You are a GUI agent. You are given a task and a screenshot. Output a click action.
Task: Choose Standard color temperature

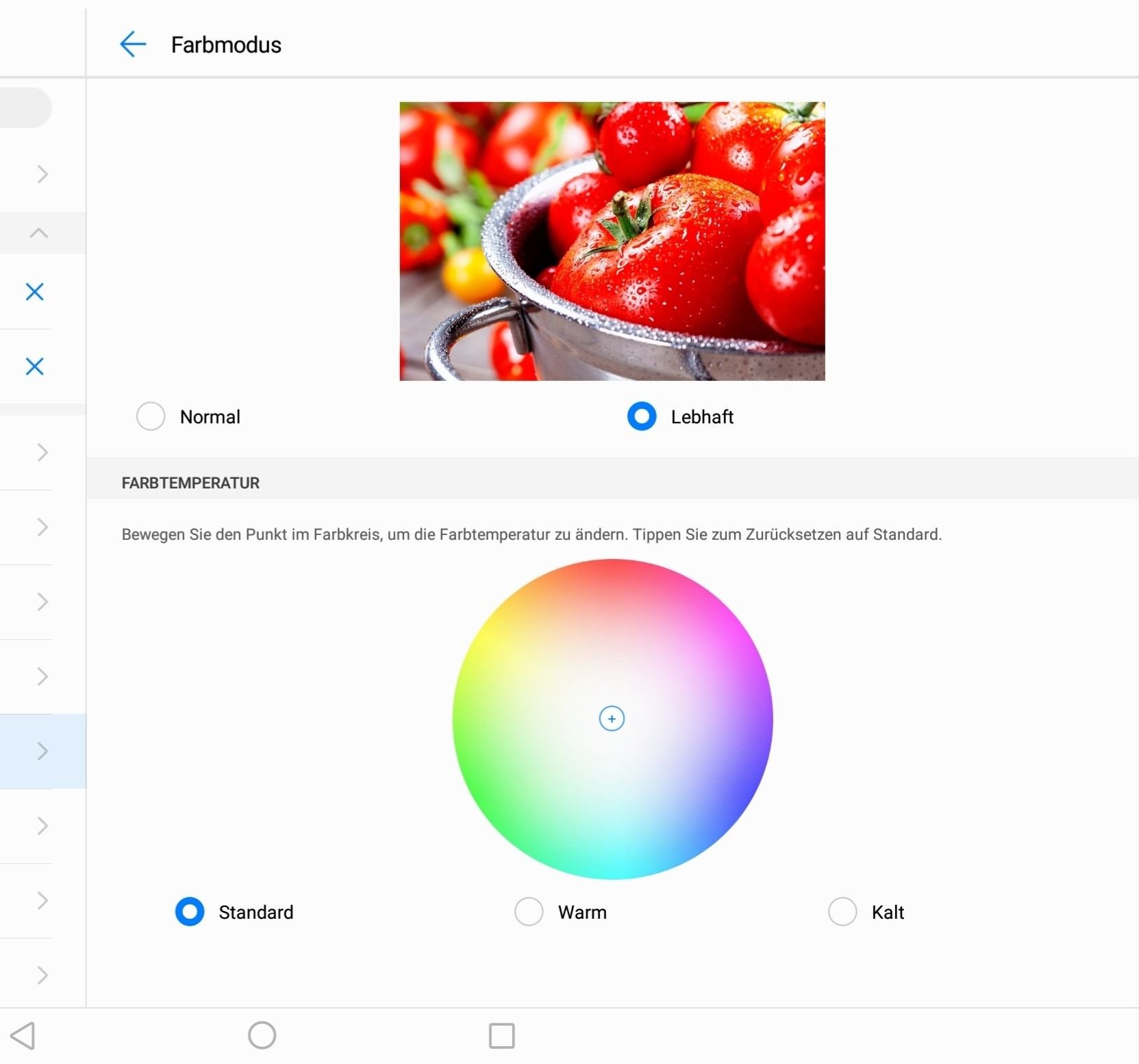[x=190, y=912]
